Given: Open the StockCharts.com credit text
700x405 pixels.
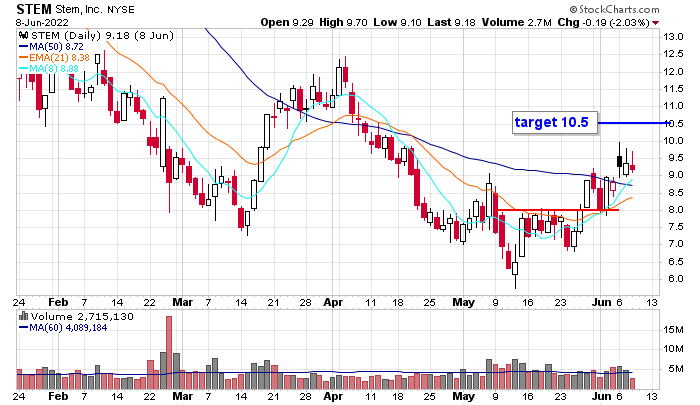Looking at the screenshot, I should [614, 9].
